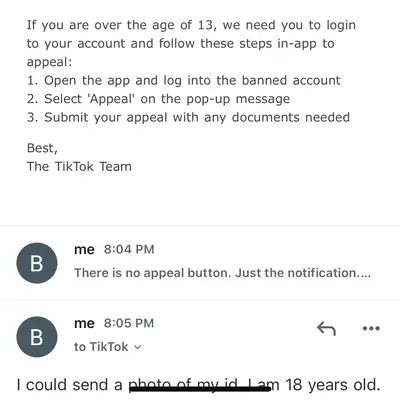Select step 3 'Submit your appeal' line

tap(188, 118)
